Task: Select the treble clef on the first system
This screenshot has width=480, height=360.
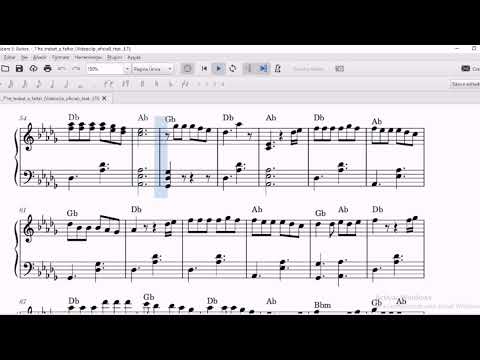Action: tap(29, 137)
